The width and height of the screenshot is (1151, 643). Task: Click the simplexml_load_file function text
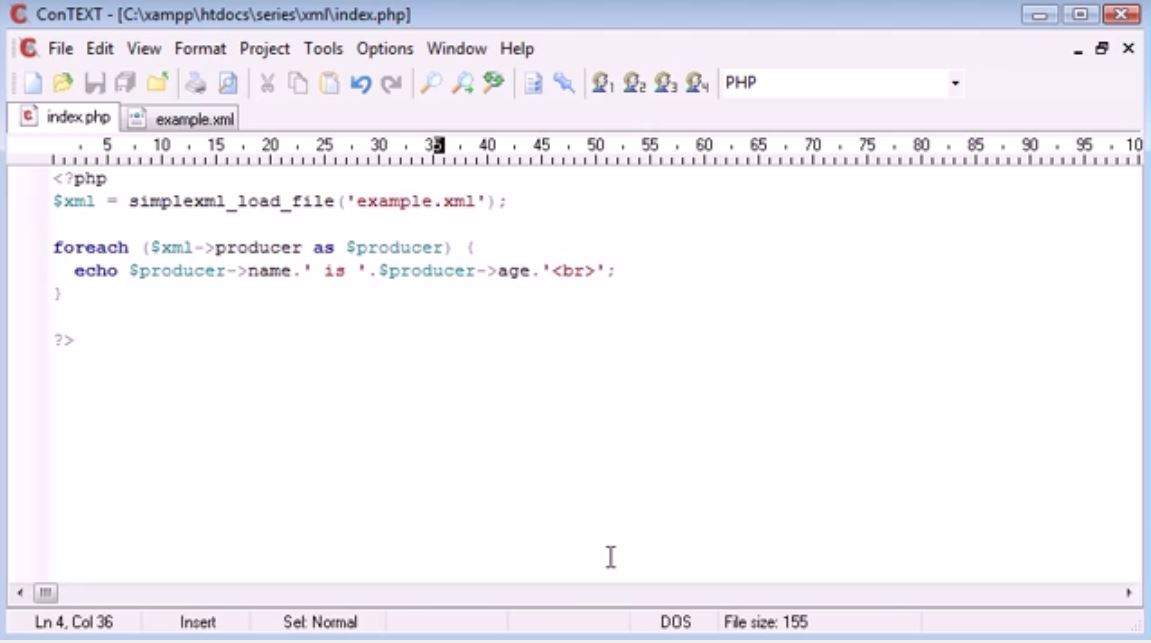pos(231,201)
